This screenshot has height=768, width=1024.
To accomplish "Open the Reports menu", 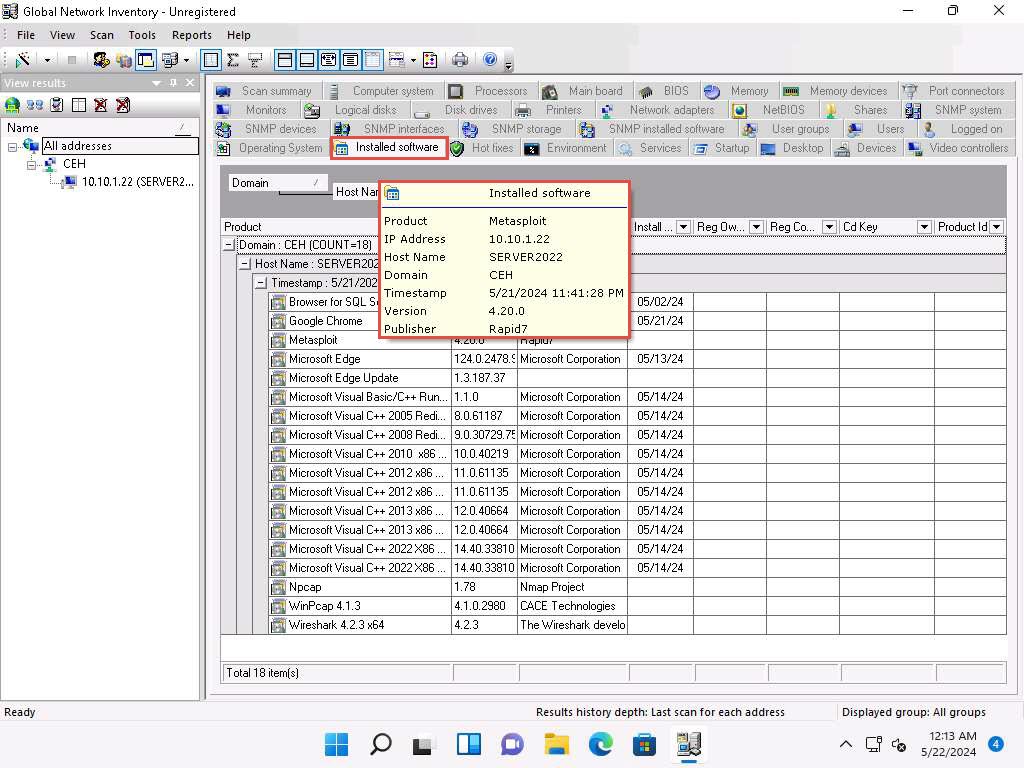I will tap(191, 35).
